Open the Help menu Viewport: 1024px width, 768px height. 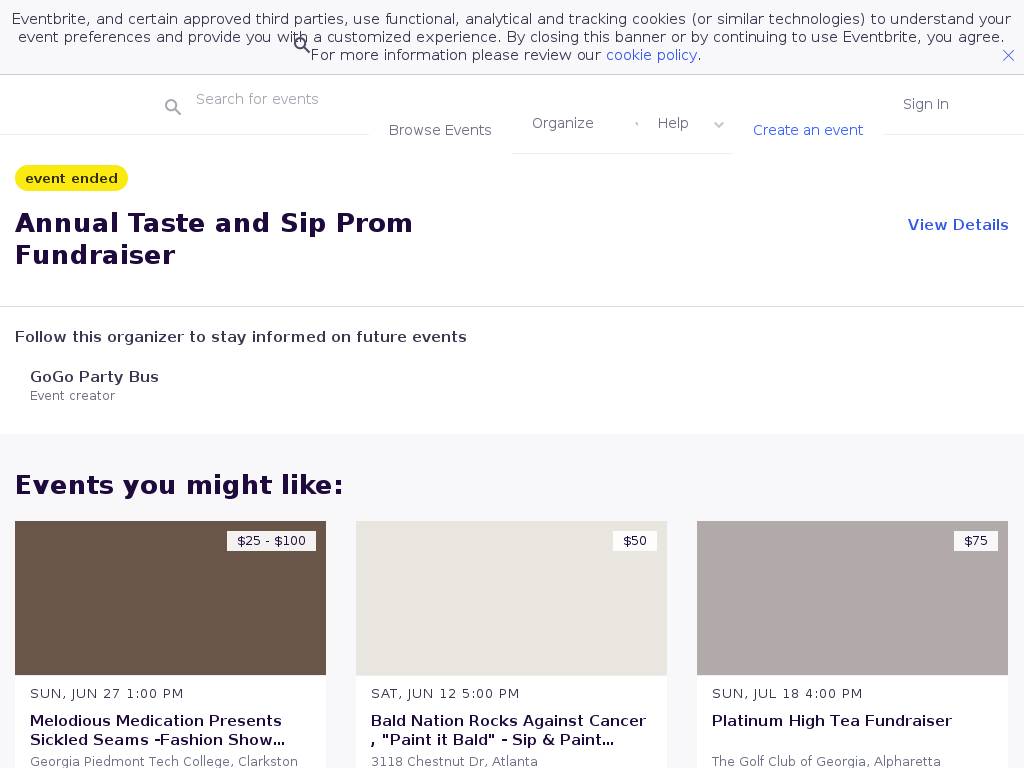pyautogui.click(x=673, y=123)
